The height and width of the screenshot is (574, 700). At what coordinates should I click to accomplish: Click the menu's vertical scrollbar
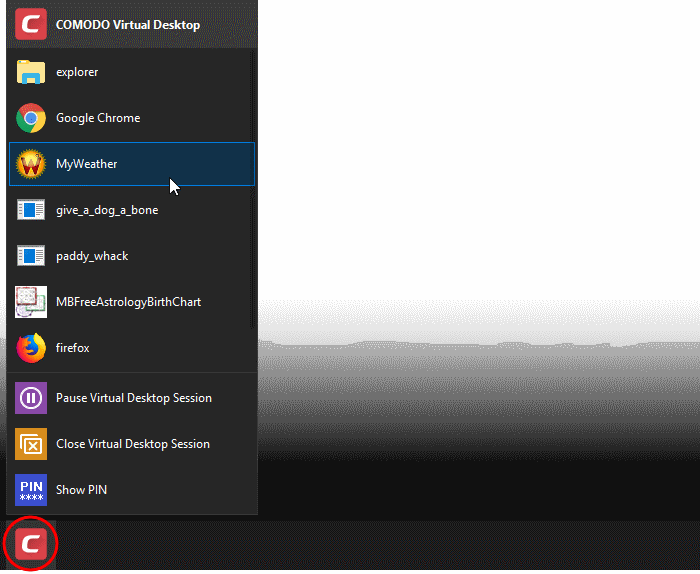pos(253,190)
